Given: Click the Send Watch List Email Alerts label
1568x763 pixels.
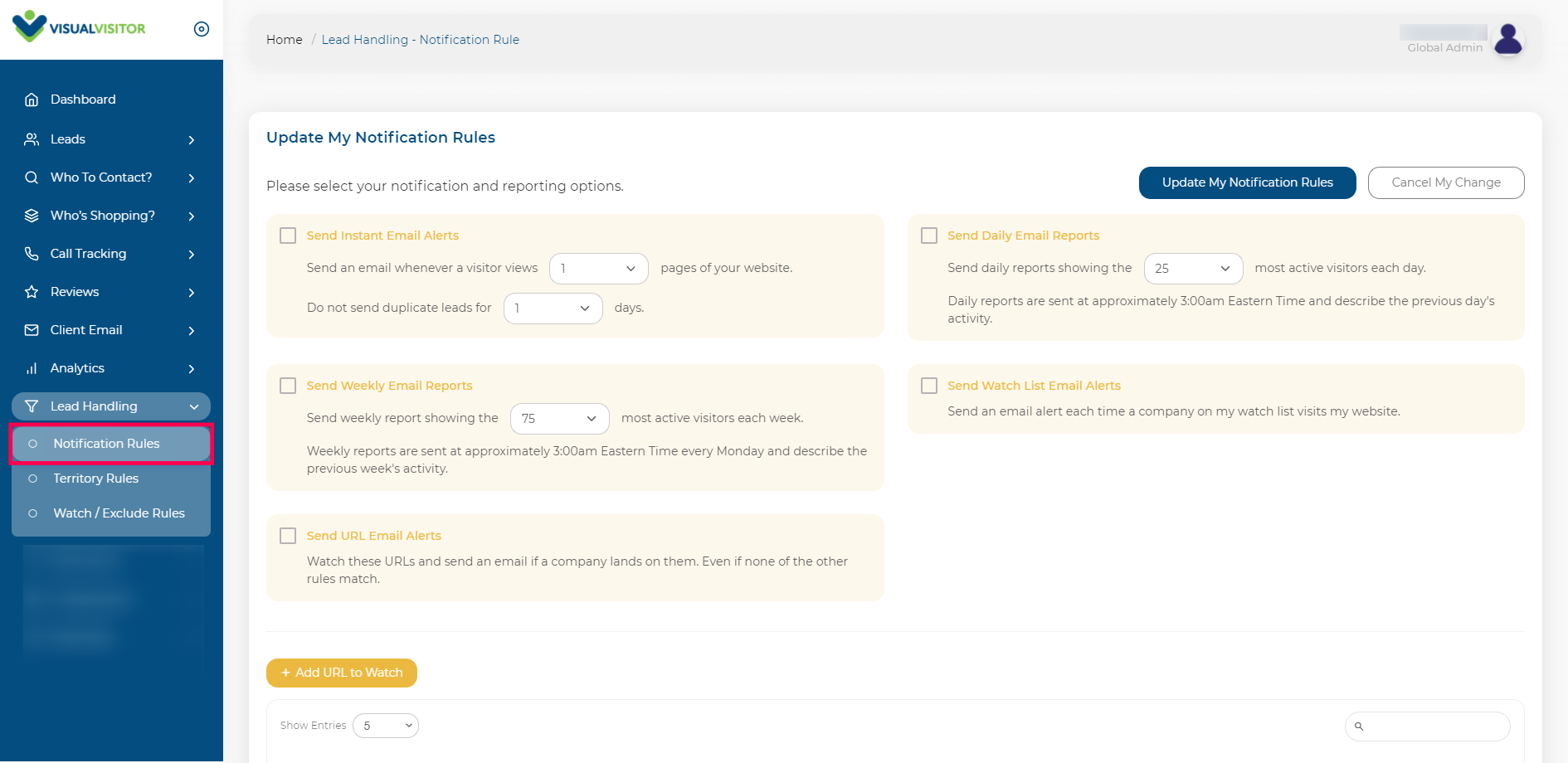Looking at the screenshot, I should (1034, 386).
